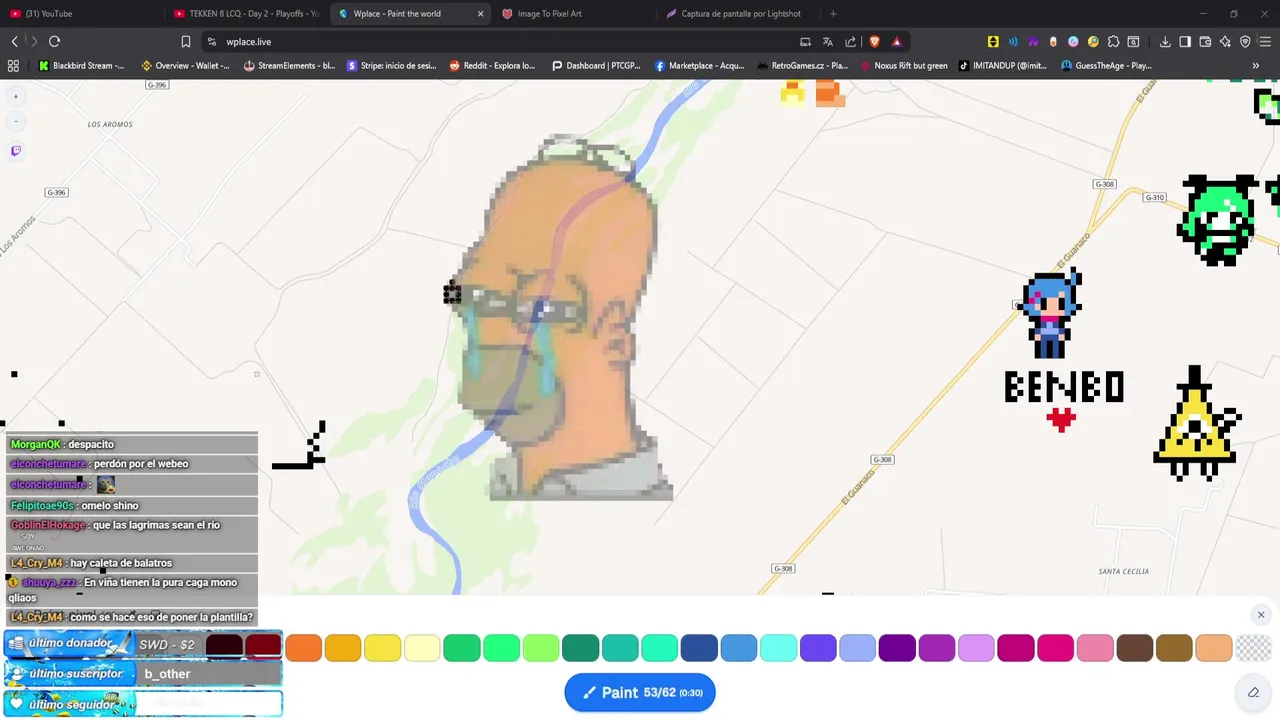Pick the lavender light purple swatch
Viewport: 1280px width, 720px height.
tap(976, 647)
